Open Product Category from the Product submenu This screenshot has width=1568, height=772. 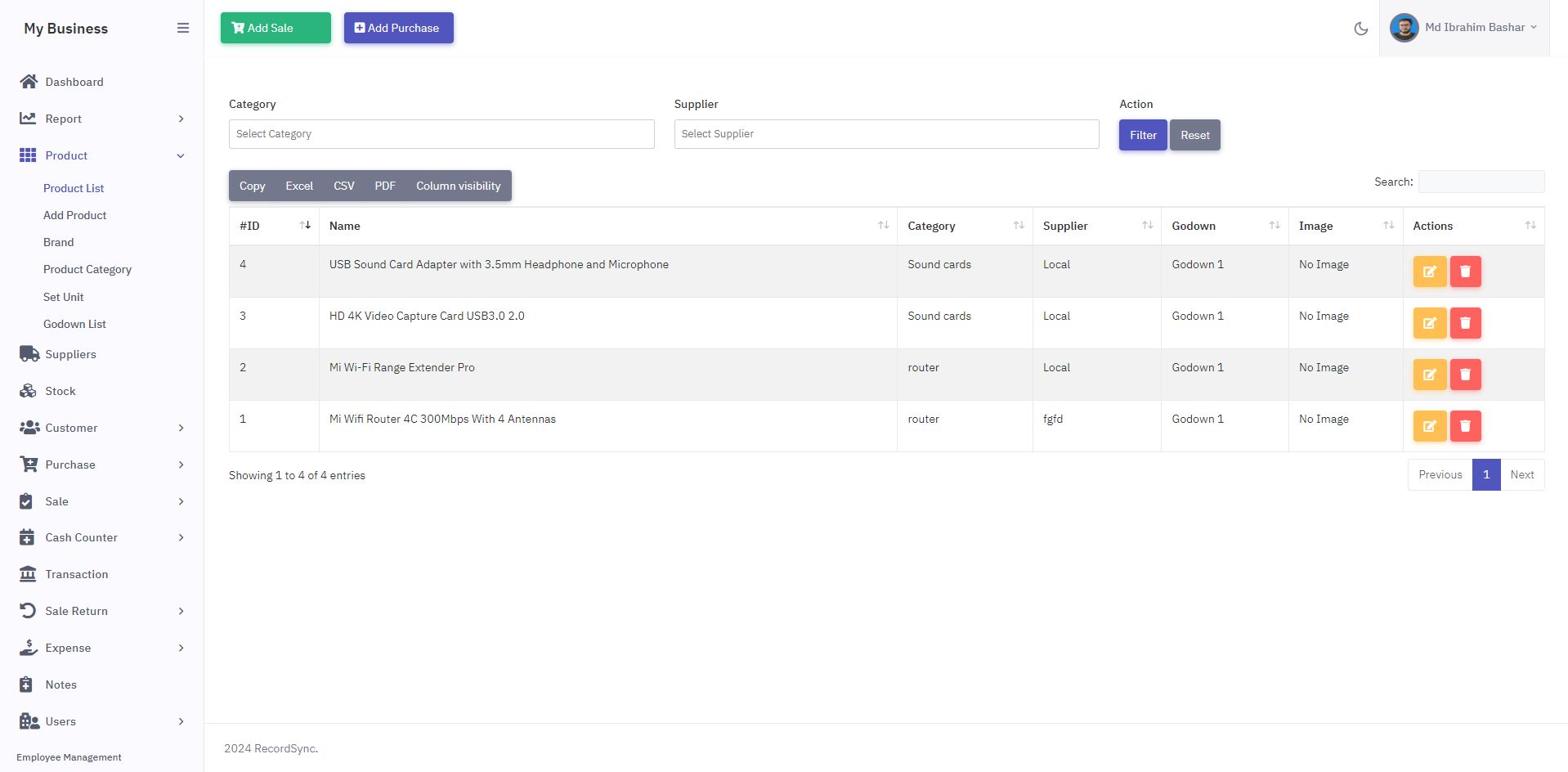click(87, 269)
